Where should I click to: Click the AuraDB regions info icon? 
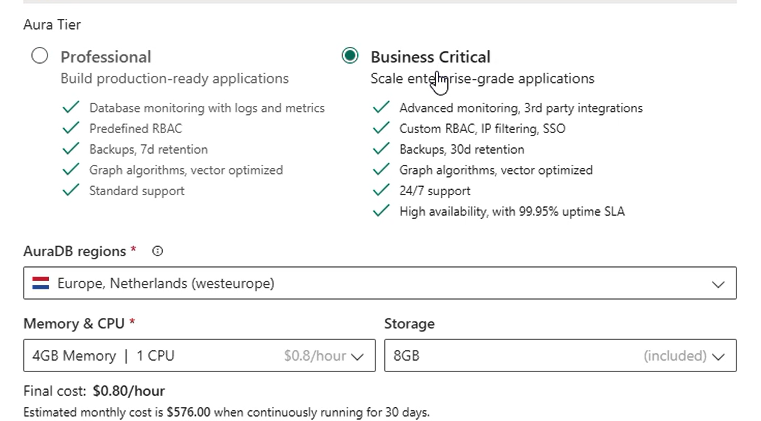coord(157,251)
